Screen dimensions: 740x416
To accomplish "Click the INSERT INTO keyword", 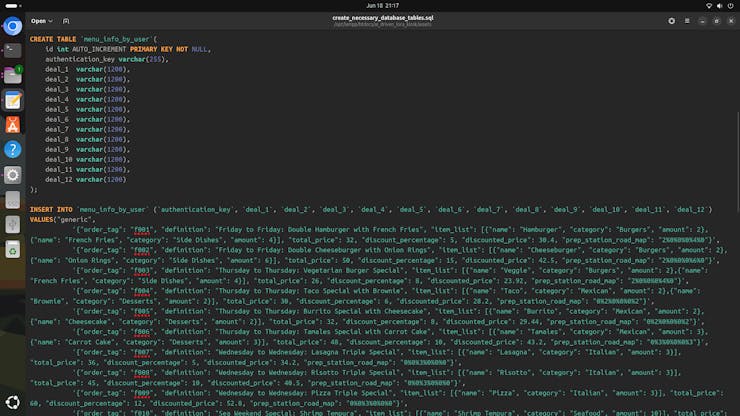I will [51, 210].
